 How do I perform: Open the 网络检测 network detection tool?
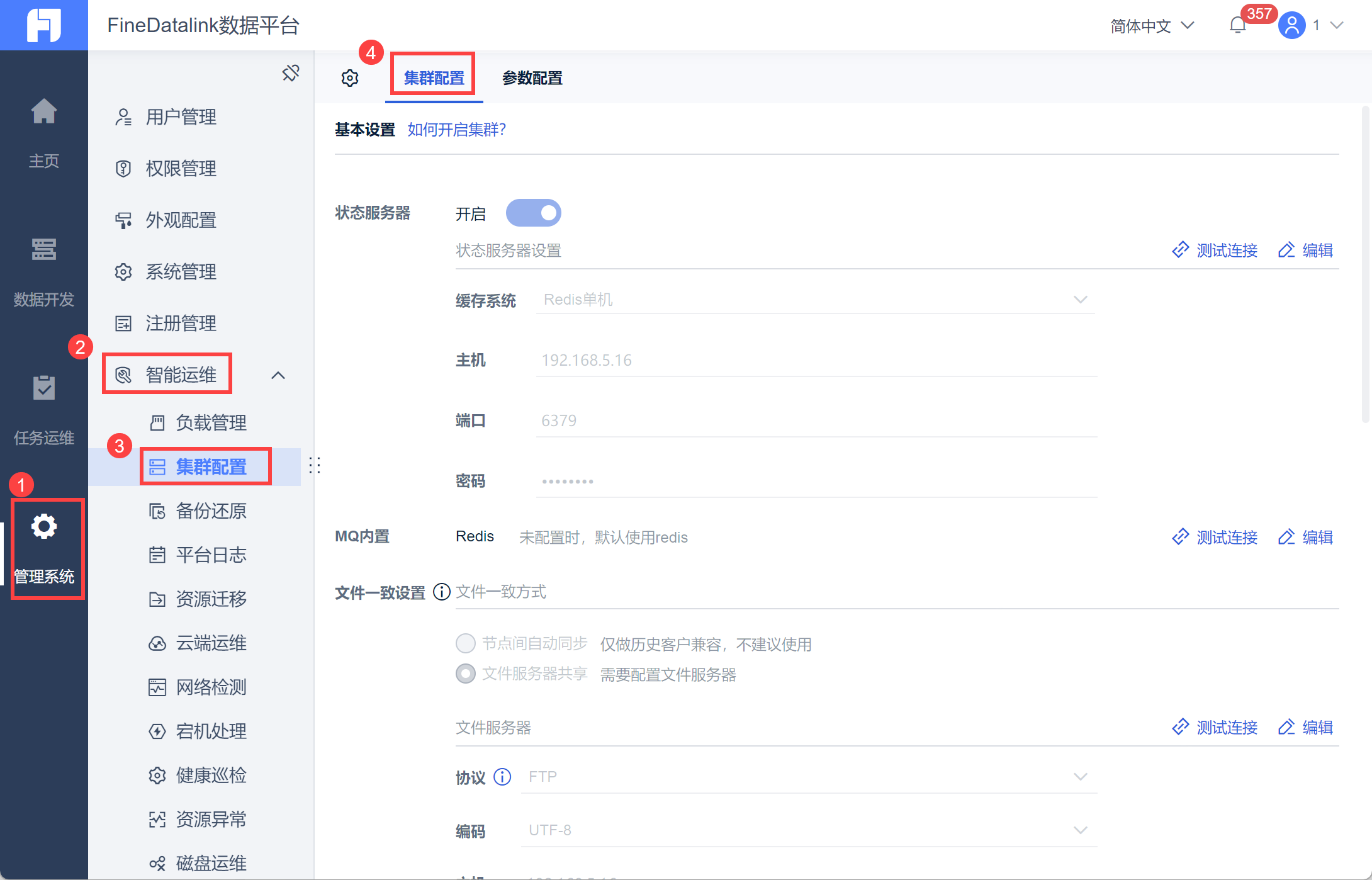point(211,687)
